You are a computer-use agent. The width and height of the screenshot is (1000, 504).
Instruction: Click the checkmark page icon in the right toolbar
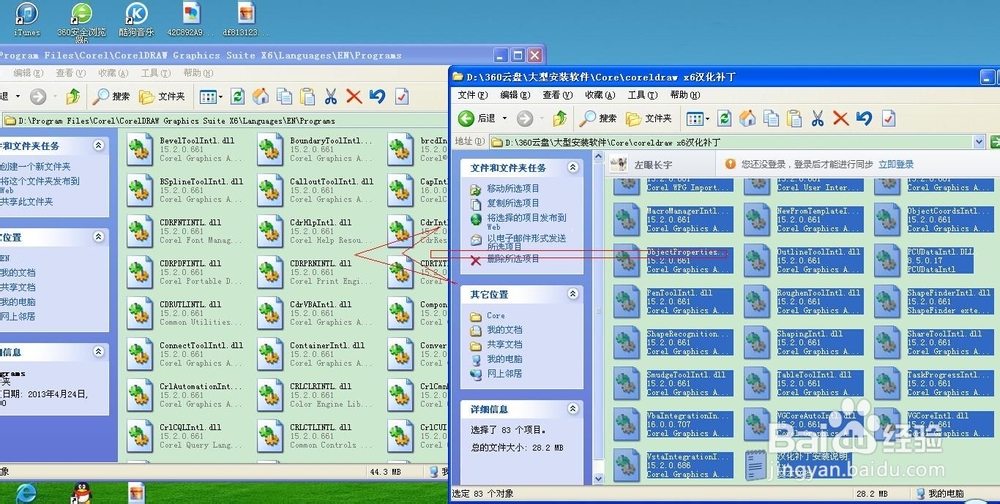(888, 118)
